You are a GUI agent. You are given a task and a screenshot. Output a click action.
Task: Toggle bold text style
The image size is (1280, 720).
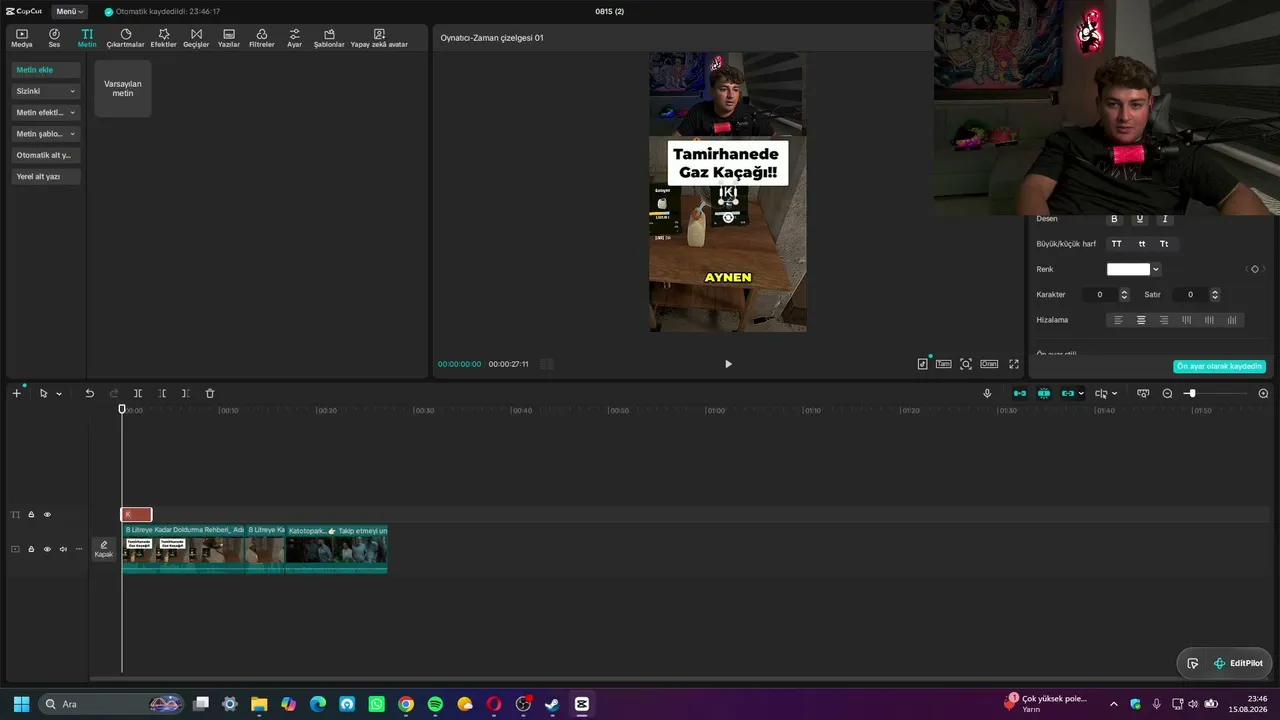pyautogui.click(x=1115, y=219)
